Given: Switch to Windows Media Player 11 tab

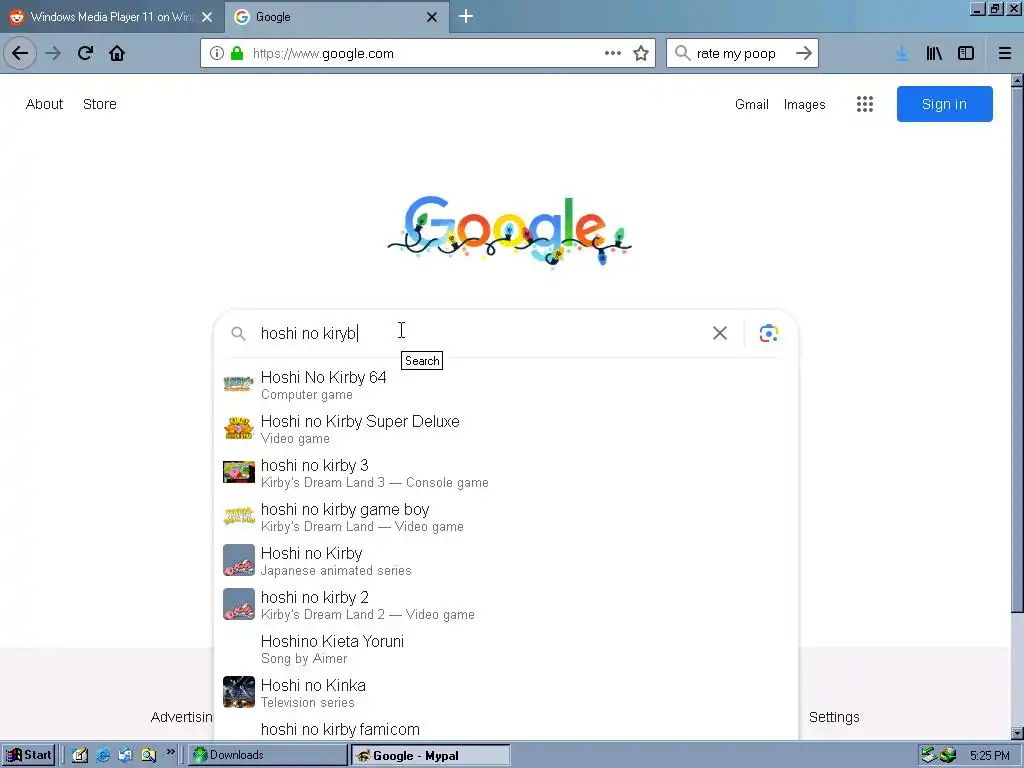Looking at the screenshot, I should pos(111,17).
